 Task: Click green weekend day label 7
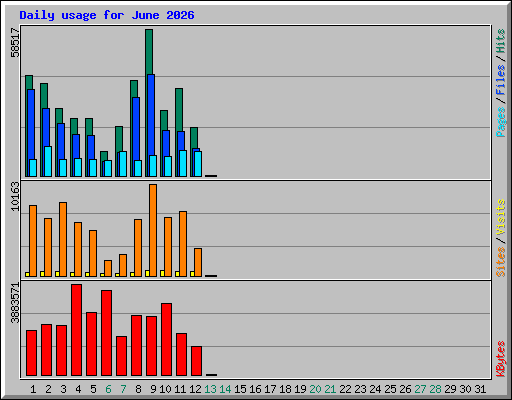point(123,389)
